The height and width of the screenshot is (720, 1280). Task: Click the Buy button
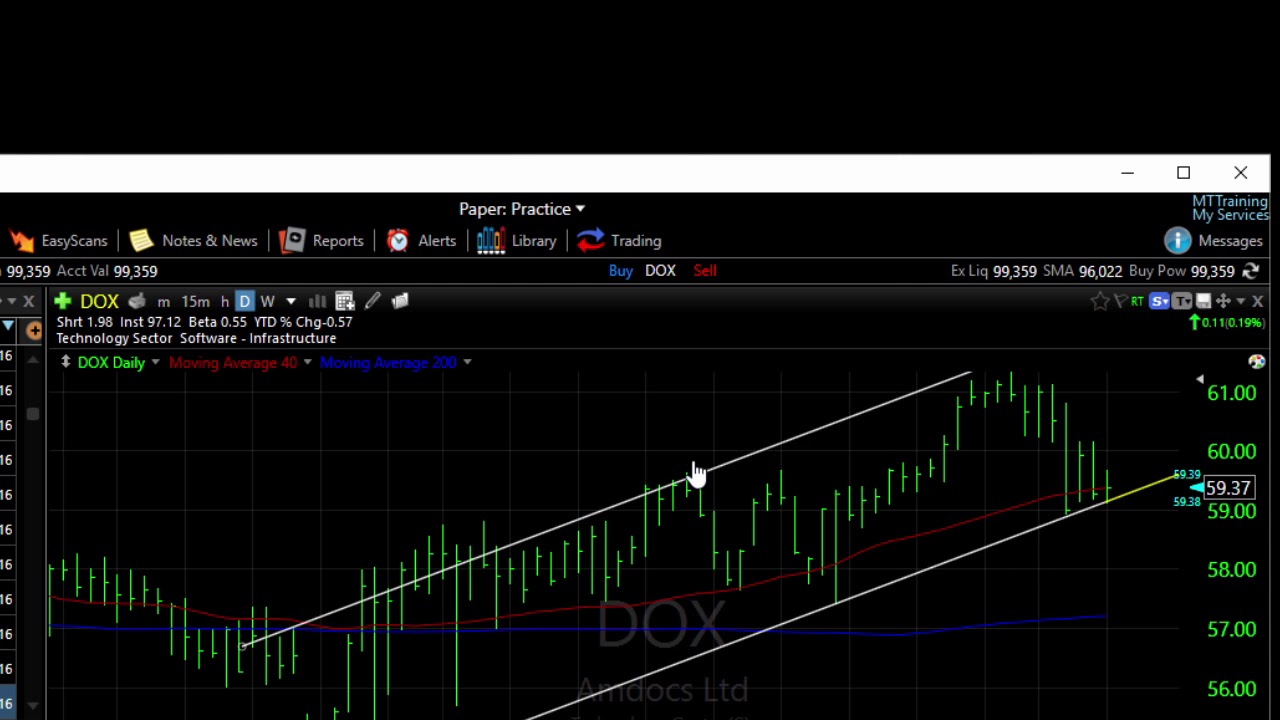point(620,271)
